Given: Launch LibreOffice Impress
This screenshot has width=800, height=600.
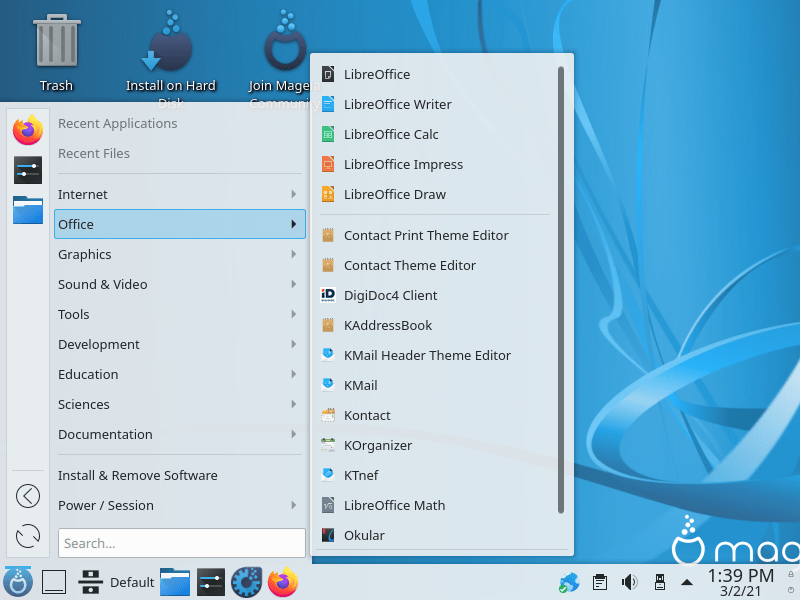Looking at the screenshot, I should tap(435, 165).
